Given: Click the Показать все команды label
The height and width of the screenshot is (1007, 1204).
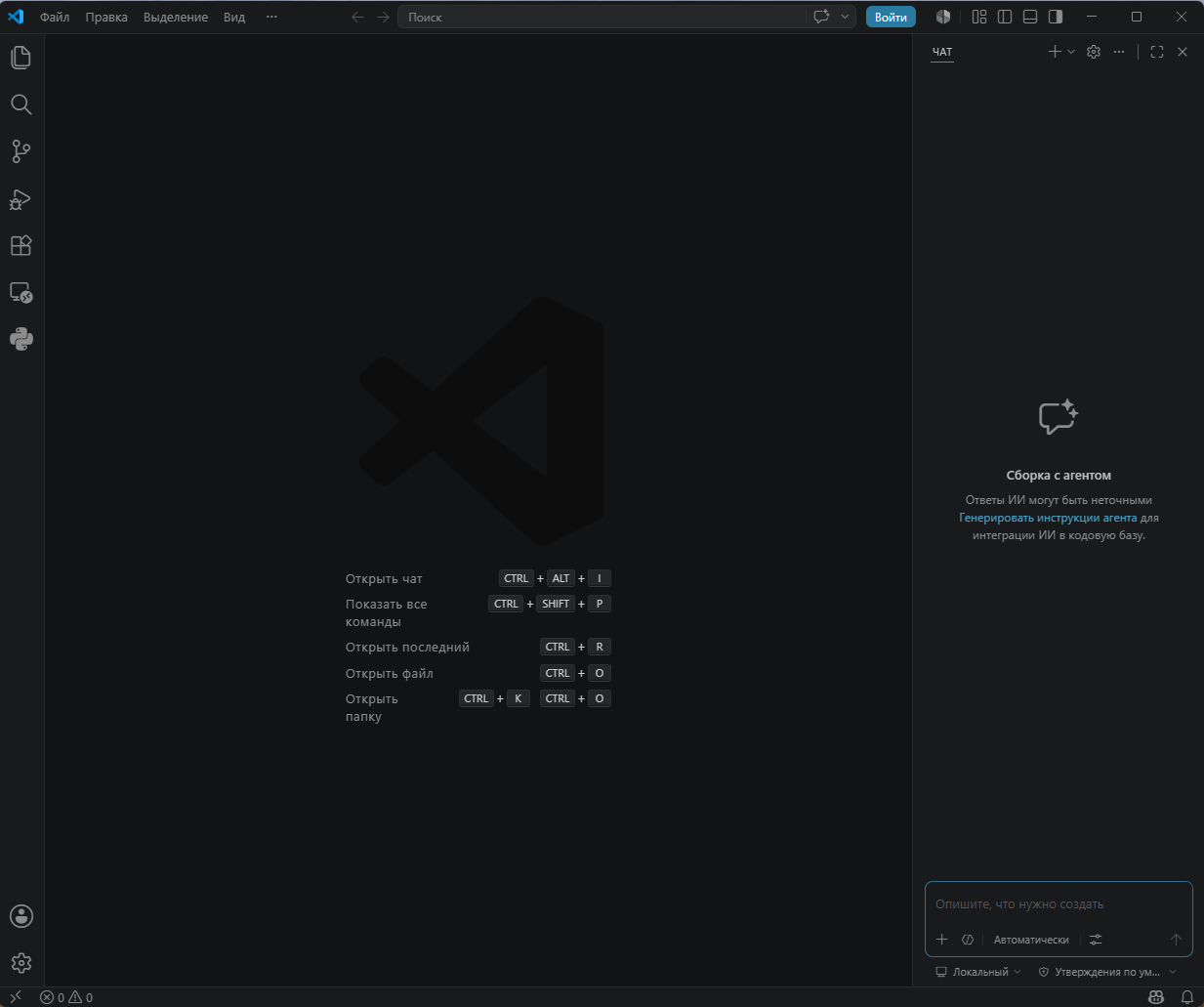Looking at the screenshot, I should 387,613.
